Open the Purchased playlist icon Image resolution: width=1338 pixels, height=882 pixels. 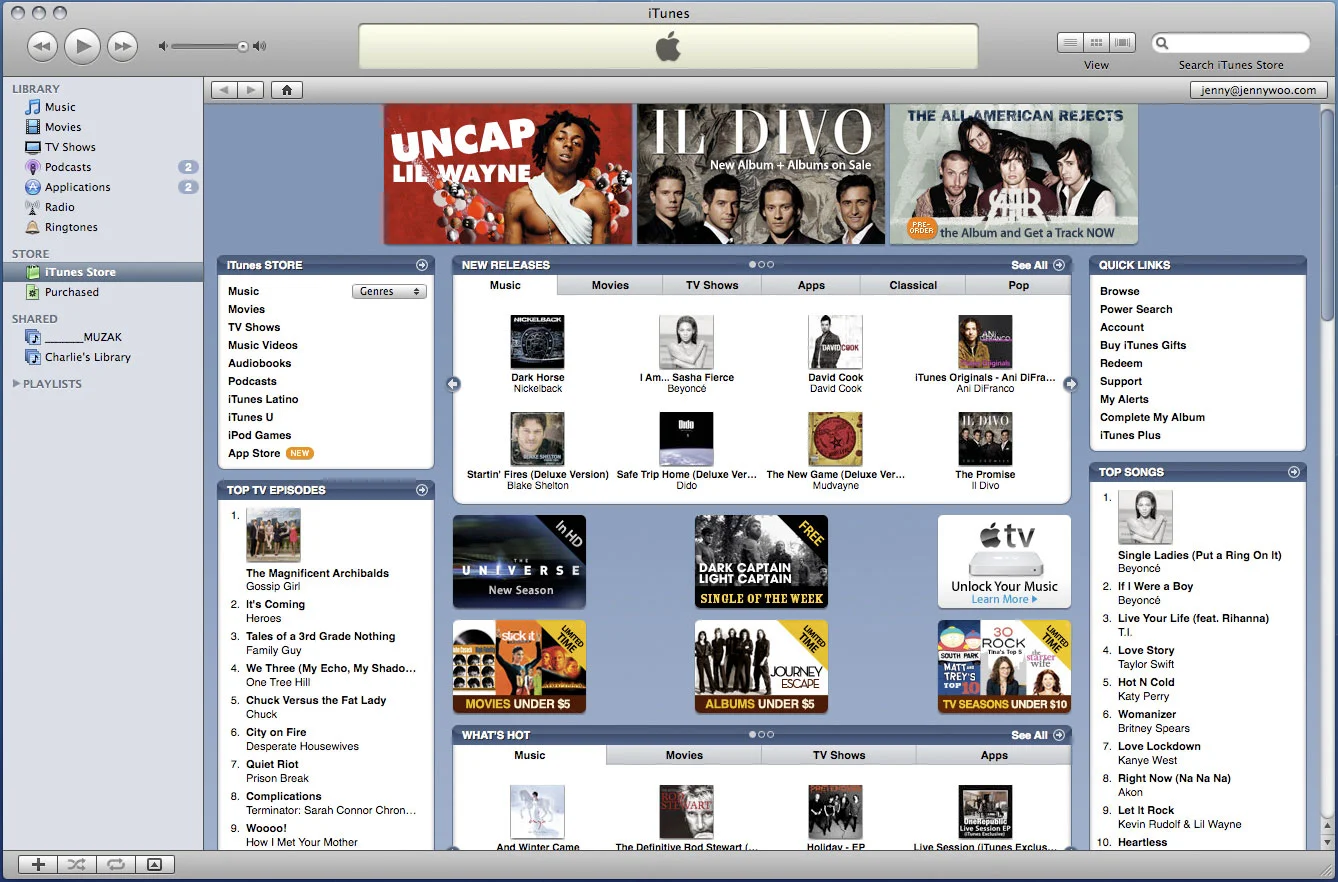coord(33,292)
